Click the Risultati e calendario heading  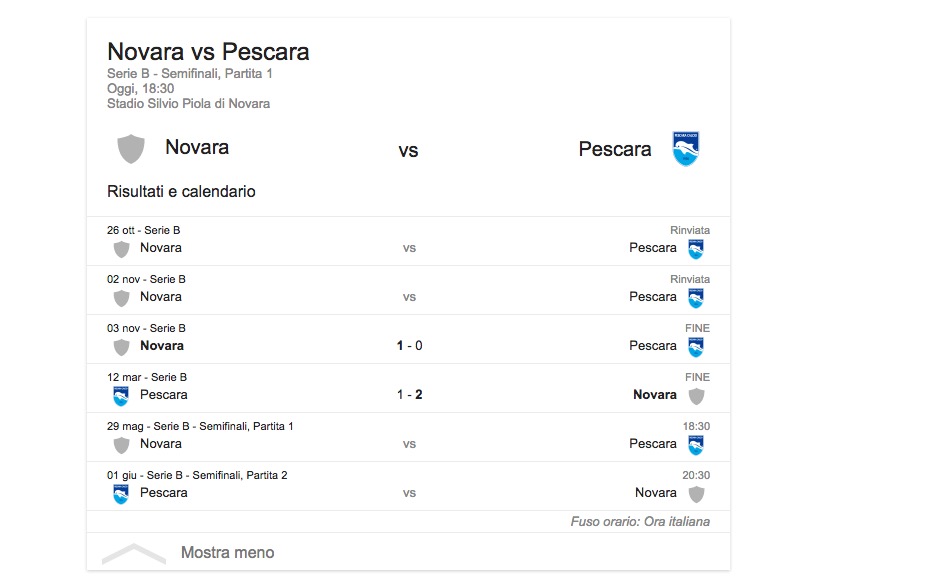pyautogui.click(x=181, y=191)
